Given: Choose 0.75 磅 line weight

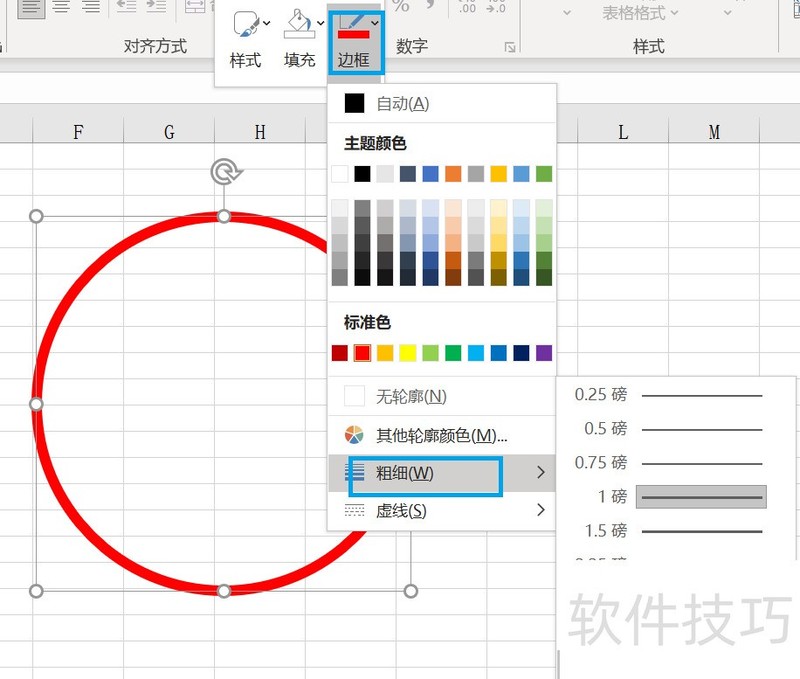Looking at the screenshot, I should [x=701, y=463].
